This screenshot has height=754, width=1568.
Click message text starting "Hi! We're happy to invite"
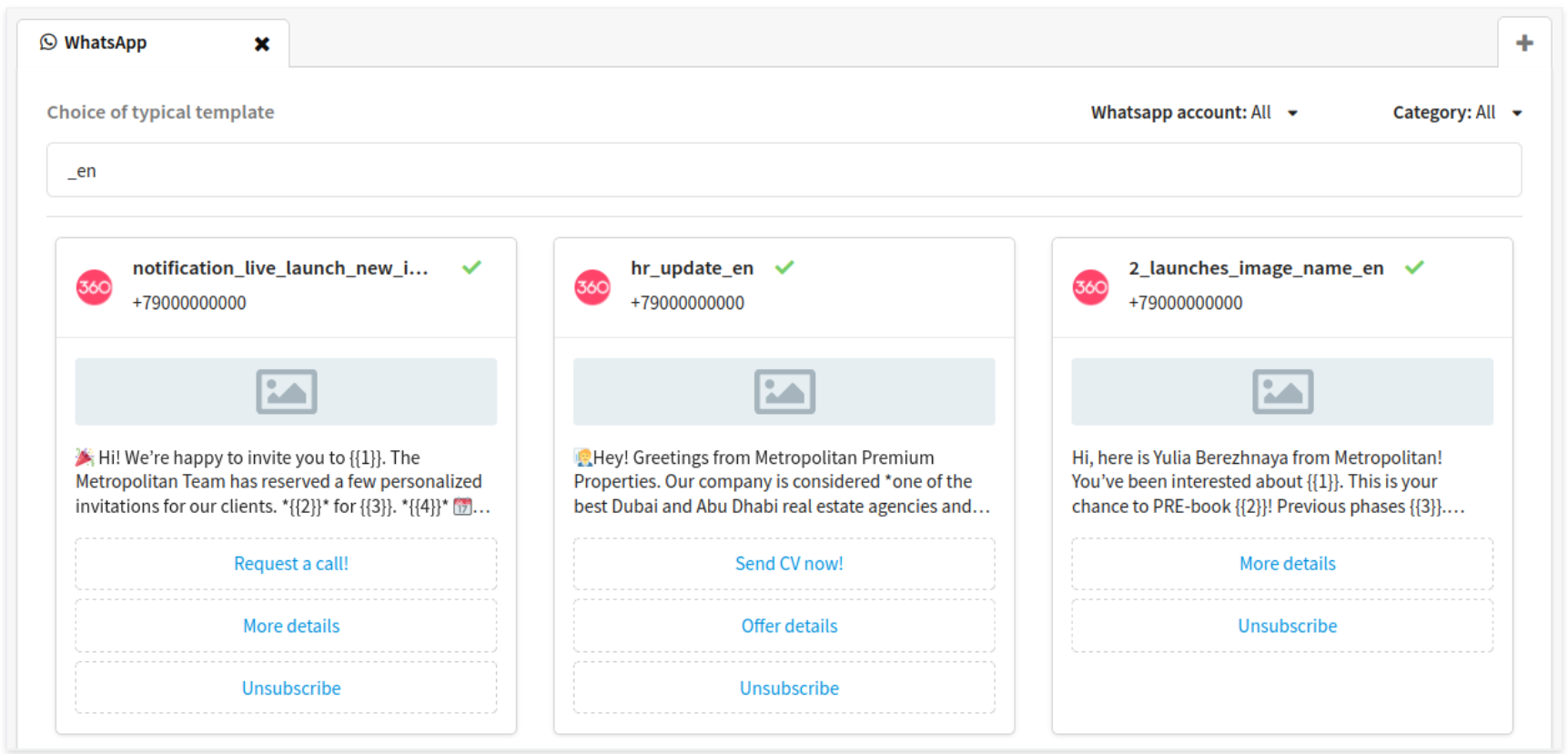(283, 482)
